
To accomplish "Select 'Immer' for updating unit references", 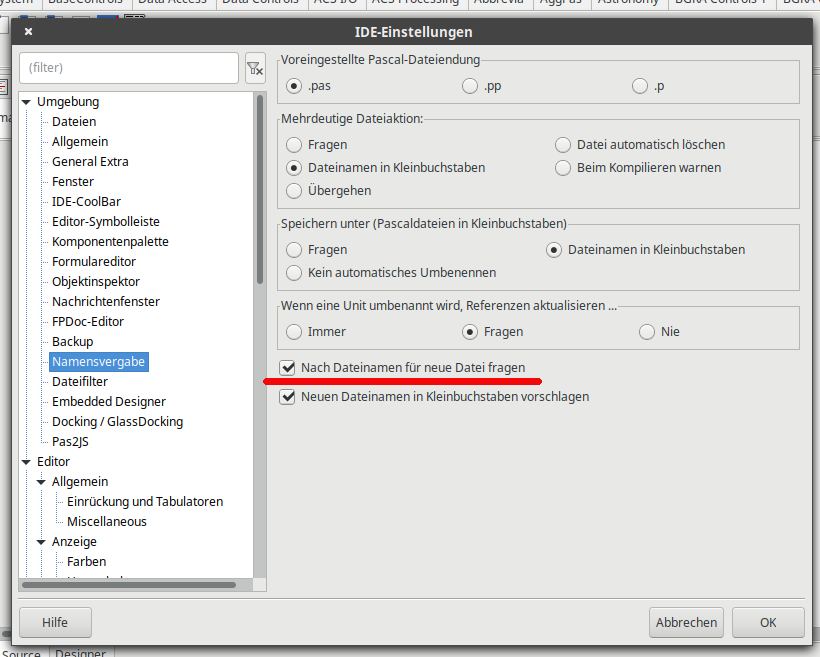I will click(x=294, y=331).
